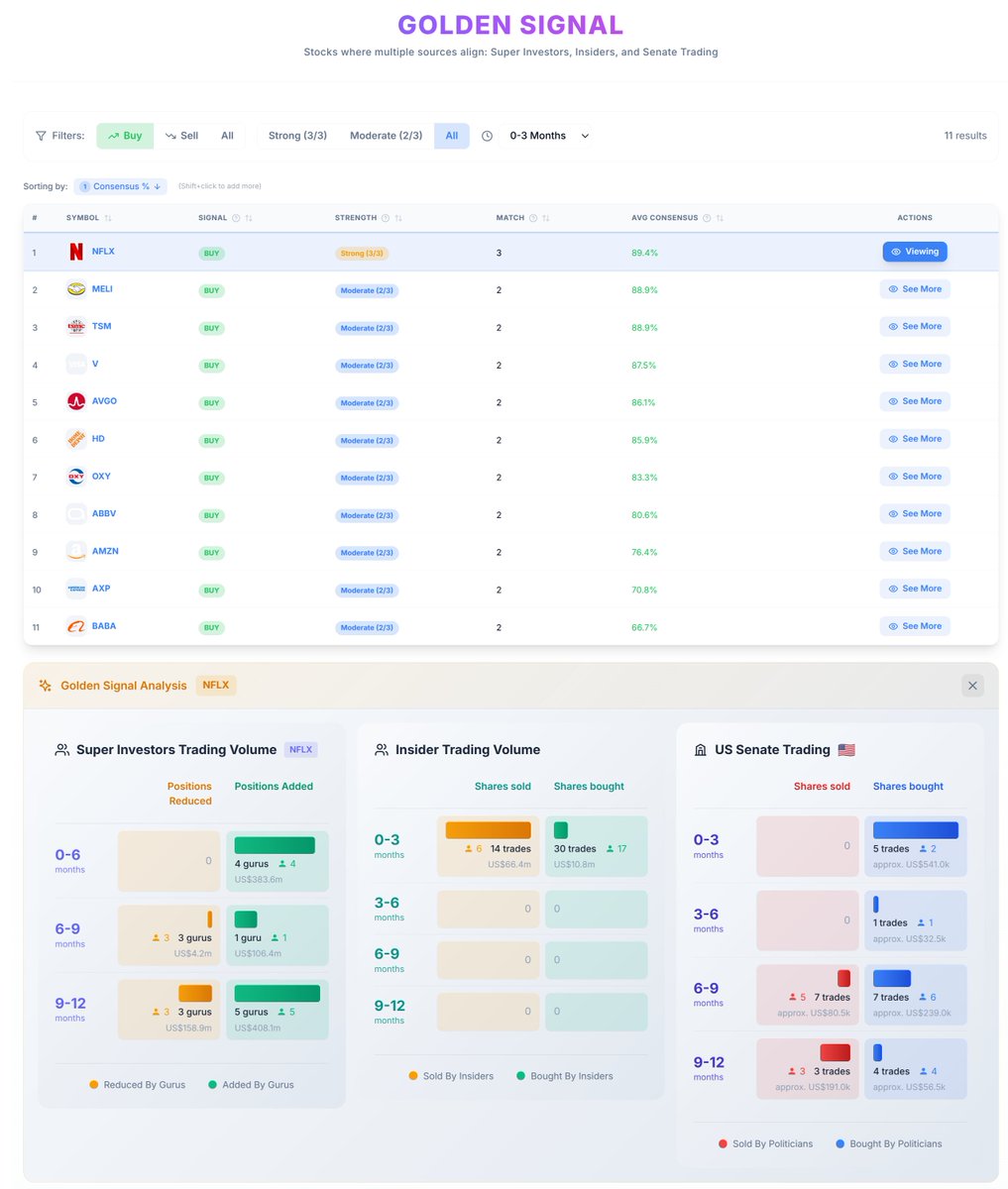Screen dimensions: 1008x1189
Task: Click the OXY company logo
Action: (76, 477)
